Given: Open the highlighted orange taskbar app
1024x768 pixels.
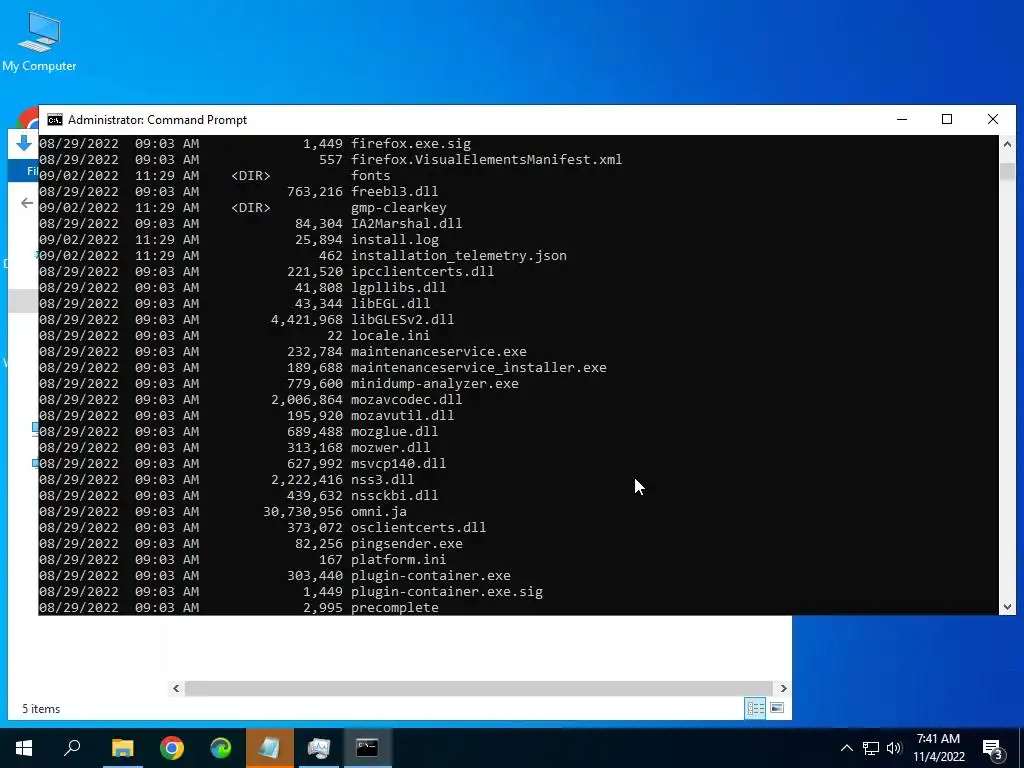Looking at the screenshot, I should [270, 748].
